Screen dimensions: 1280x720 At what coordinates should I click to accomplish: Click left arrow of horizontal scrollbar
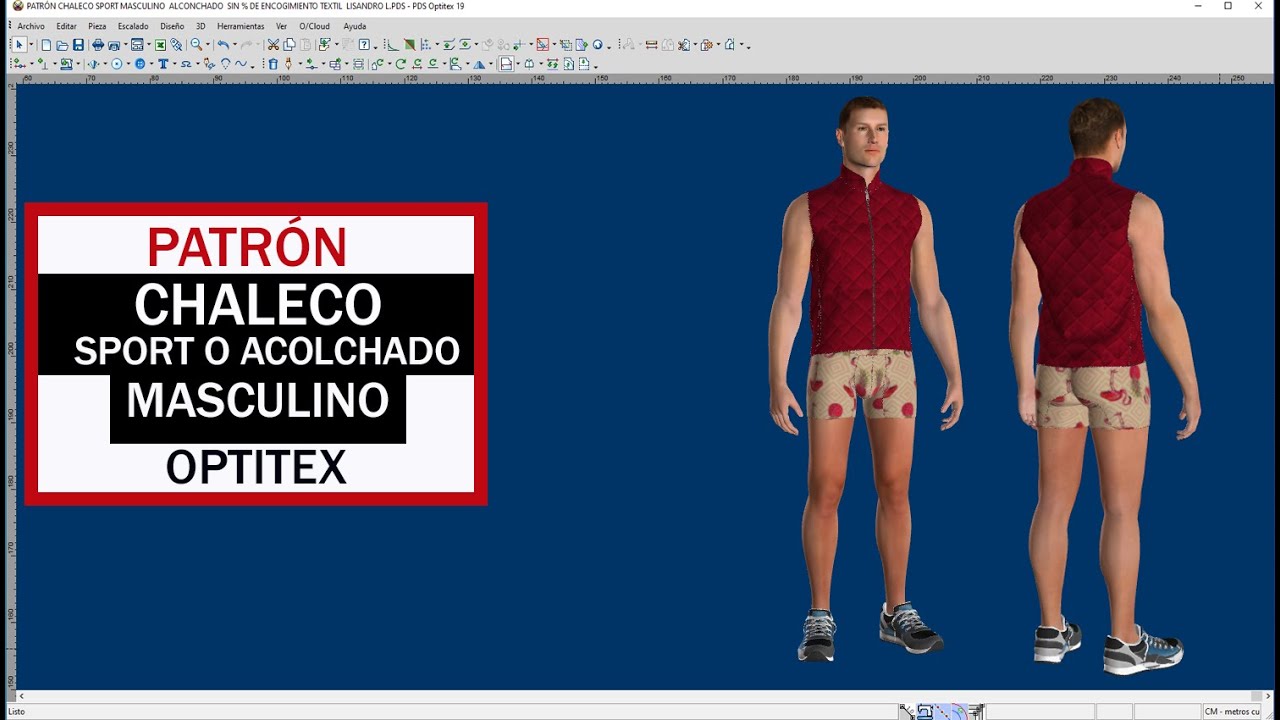pyautogui.click(x=21, y=696)
